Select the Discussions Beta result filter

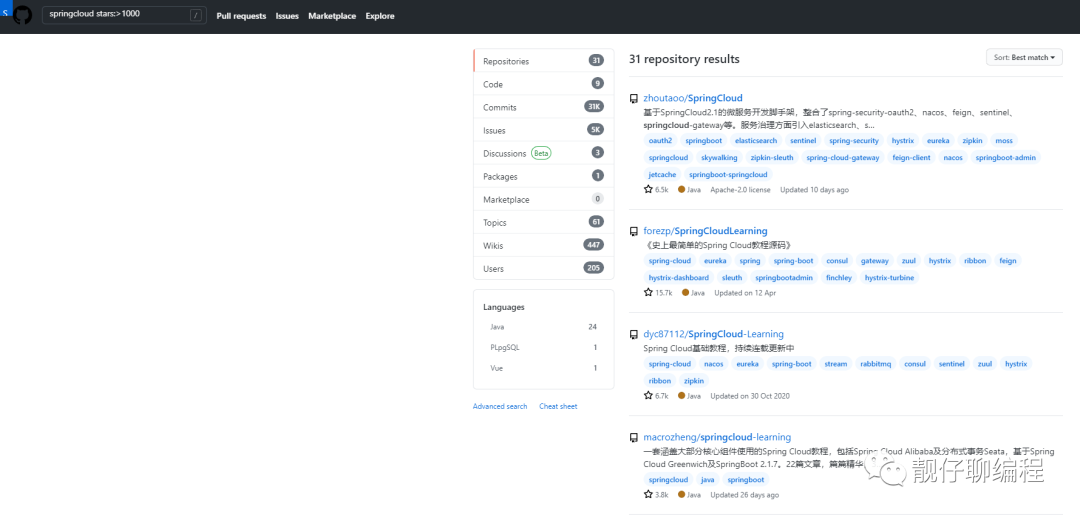click(543, 154)
